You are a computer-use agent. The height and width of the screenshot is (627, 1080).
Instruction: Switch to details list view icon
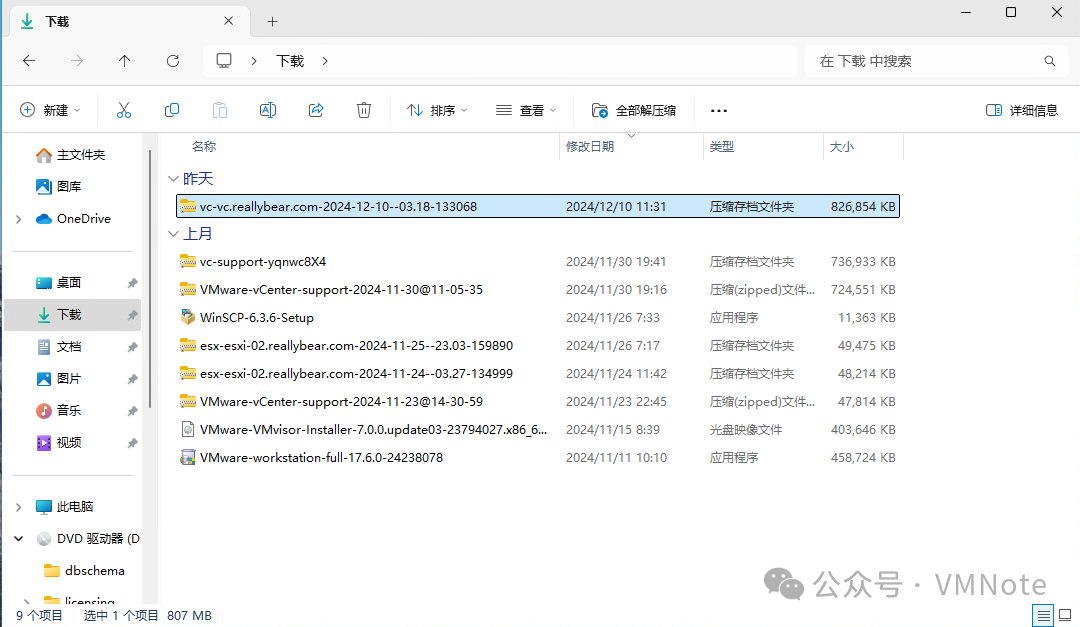1043,615
